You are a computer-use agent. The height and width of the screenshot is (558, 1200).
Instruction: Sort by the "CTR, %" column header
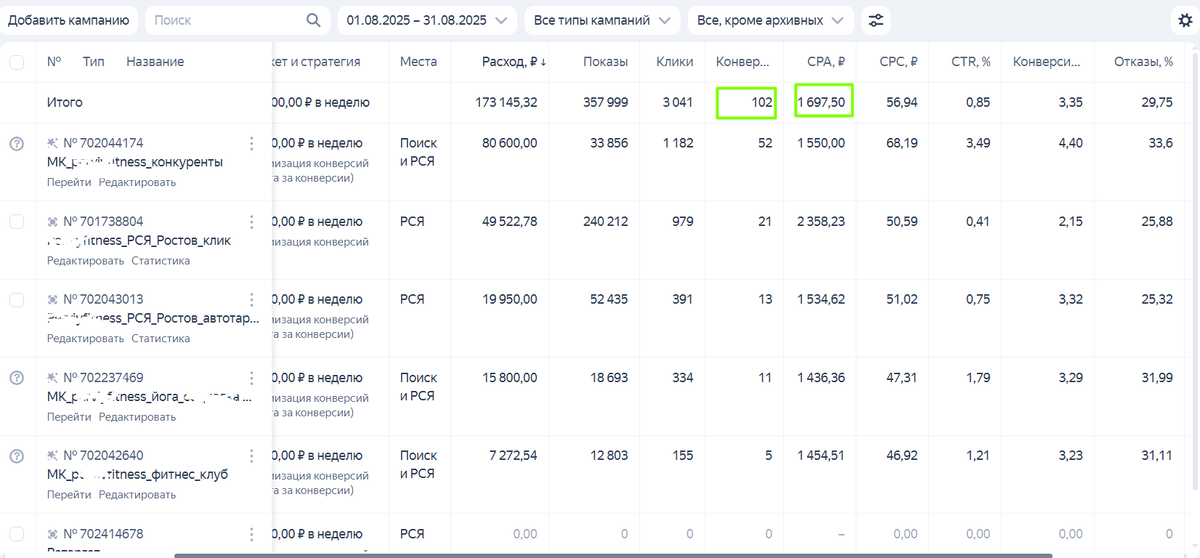coord(971,62)
